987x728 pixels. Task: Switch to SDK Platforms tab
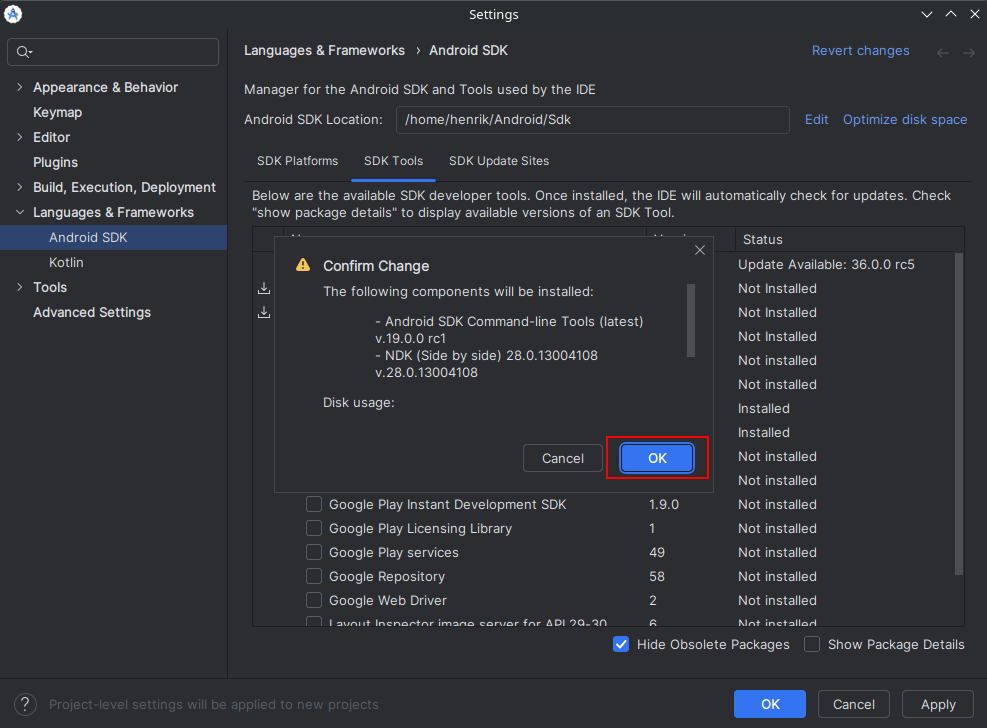[297, 160]
